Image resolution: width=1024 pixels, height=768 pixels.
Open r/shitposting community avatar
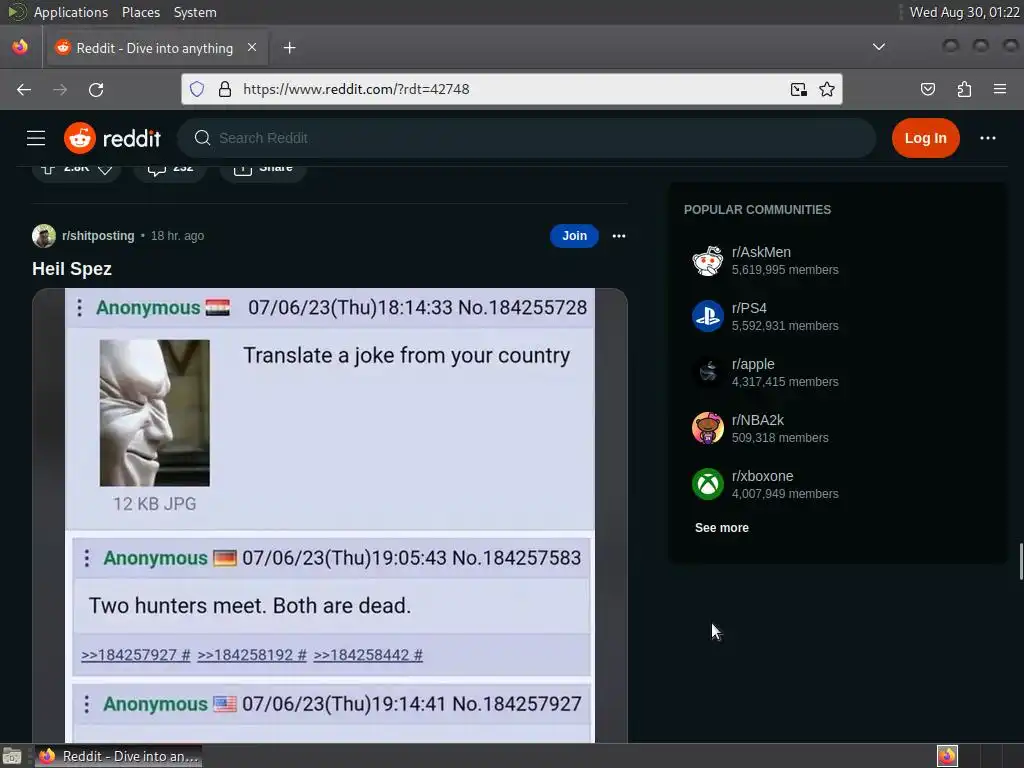44,236
